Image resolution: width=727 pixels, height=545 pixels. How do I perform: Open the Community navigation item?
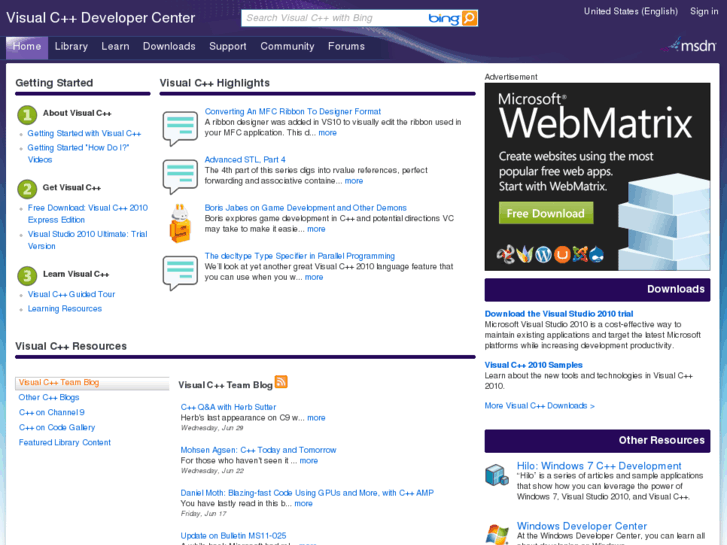click(287, 46)
